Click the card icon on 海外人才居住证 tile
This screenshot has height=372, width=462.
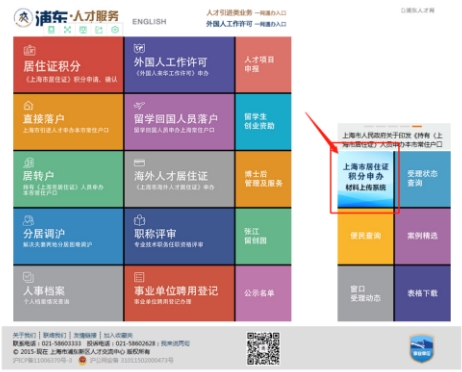click(139, 163)
